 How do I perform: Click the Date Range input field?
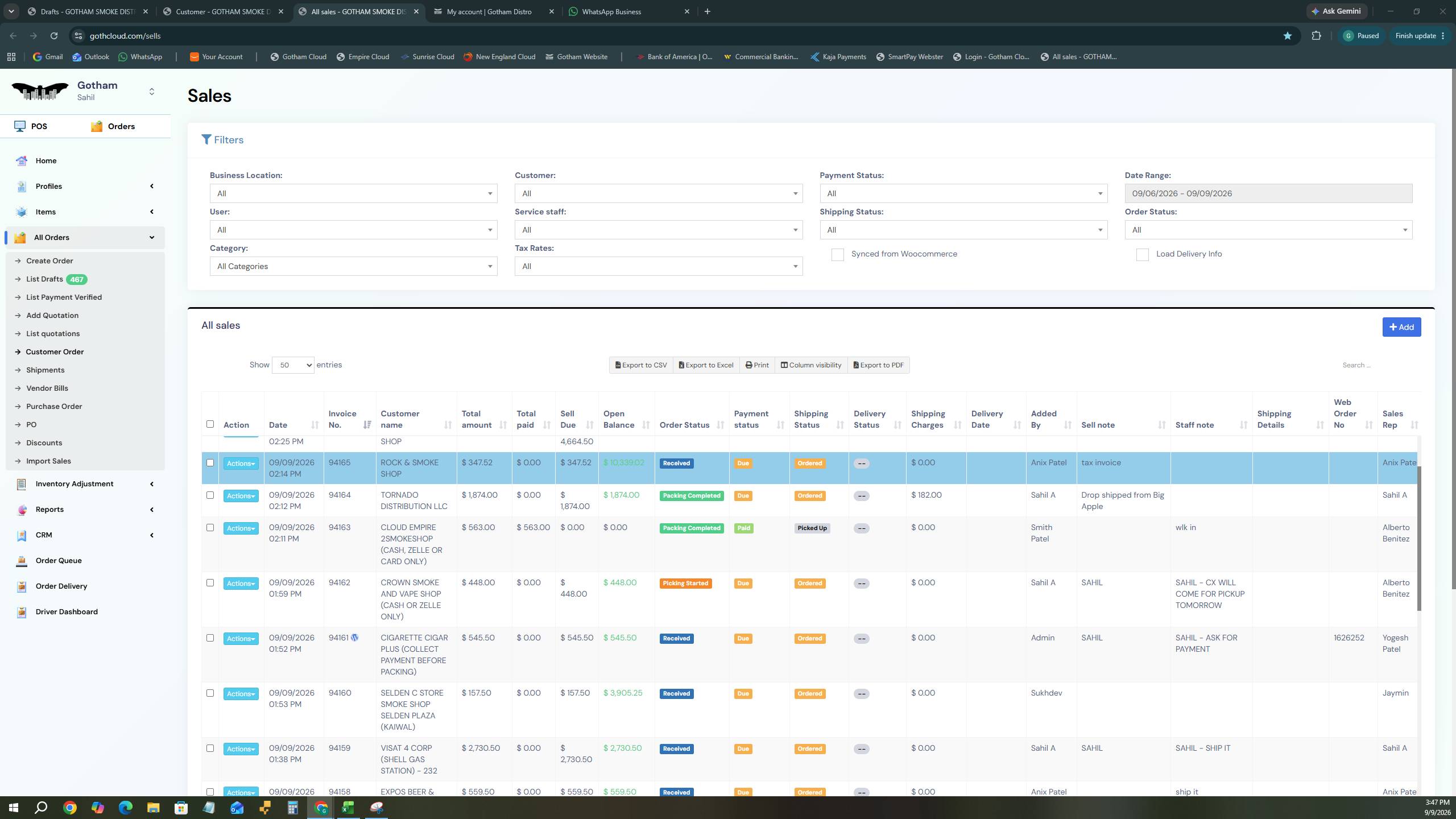click(x=1268, y=193)
